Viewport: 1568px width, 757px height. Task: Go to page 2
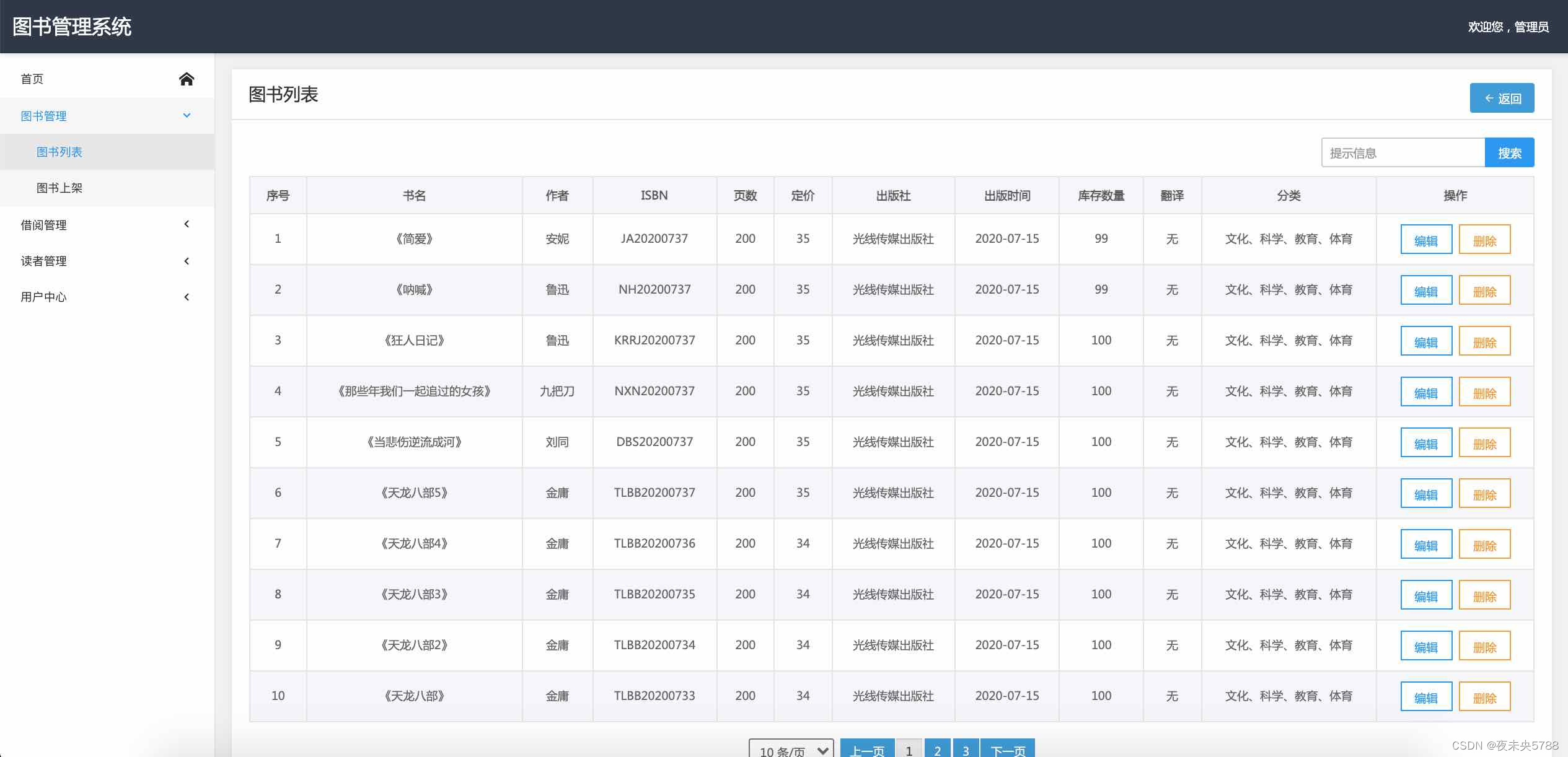[938, 748]
